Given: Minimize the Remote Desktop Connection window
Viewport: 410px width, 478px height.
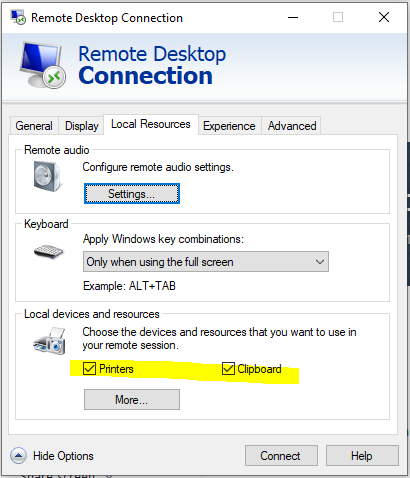Looking at the screenshot, I should tap(293, 17).
